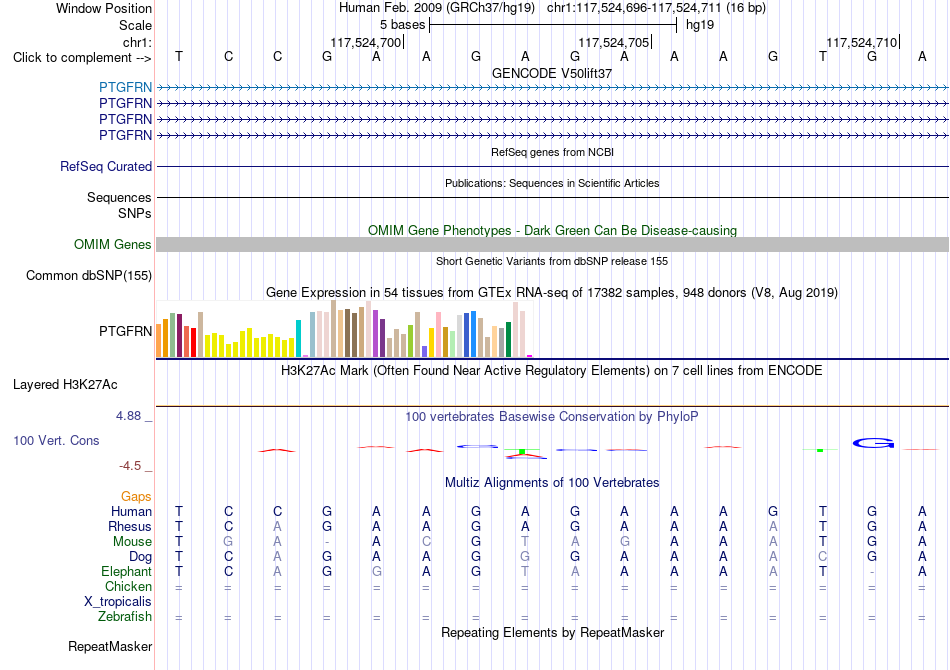Select the Dog alignment row label

click(140, 557)
